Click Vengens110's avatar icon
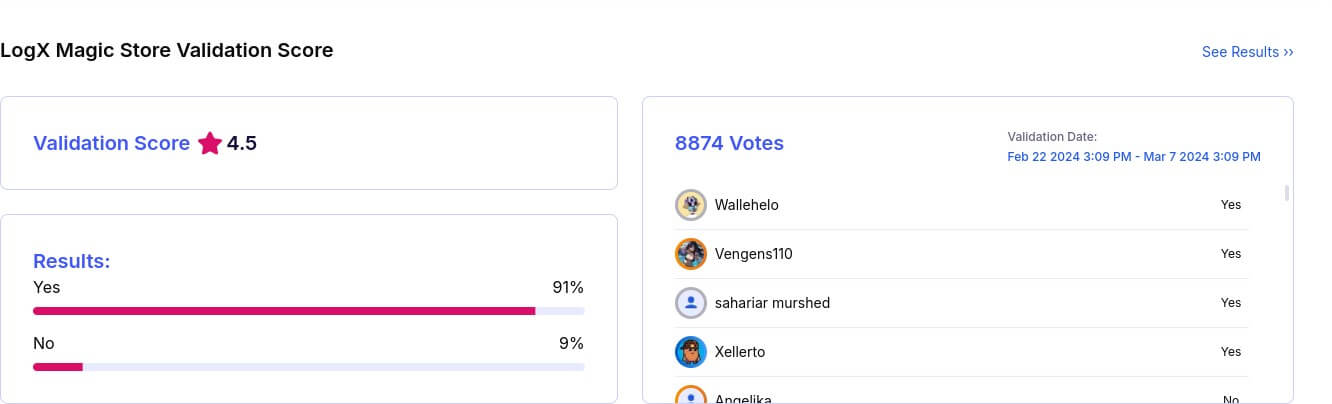1332x404 pixels. point(691,253)
